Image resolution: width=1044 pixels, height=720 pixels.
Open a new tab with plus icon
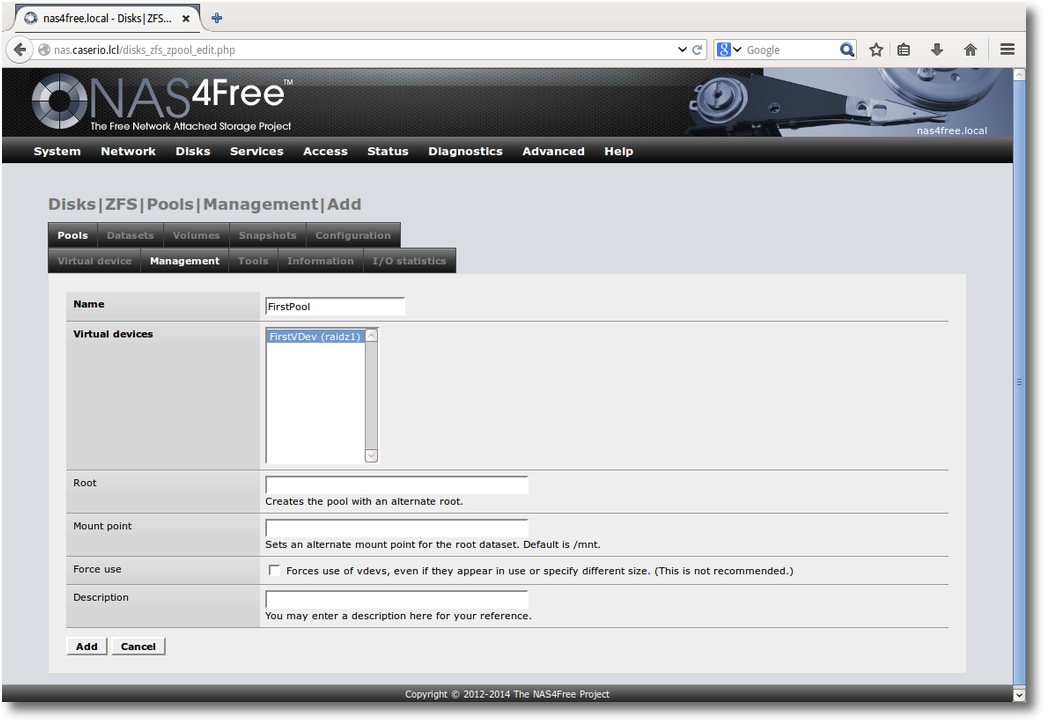[x=216, y=18]
